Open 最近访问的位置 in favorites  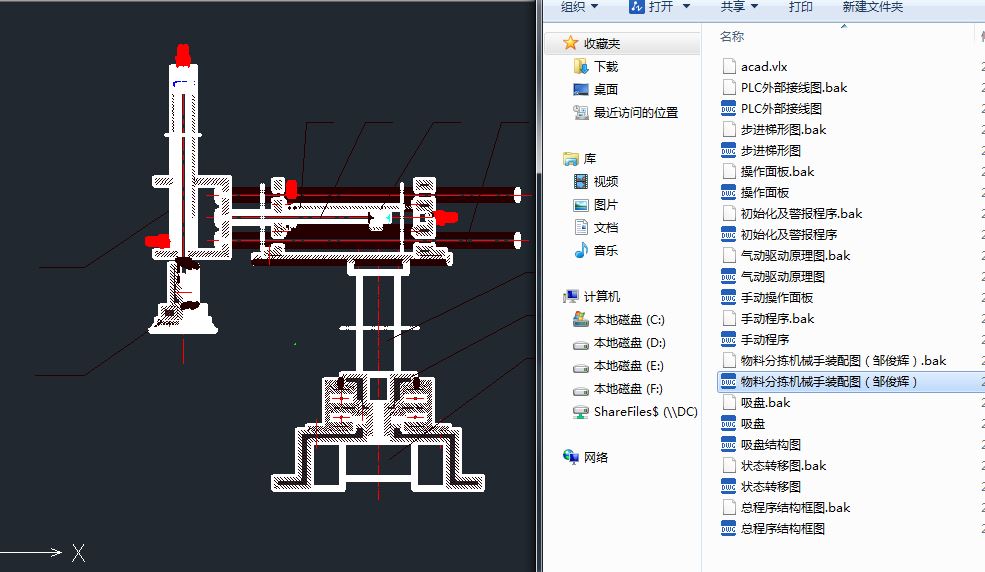coord(635,113)
